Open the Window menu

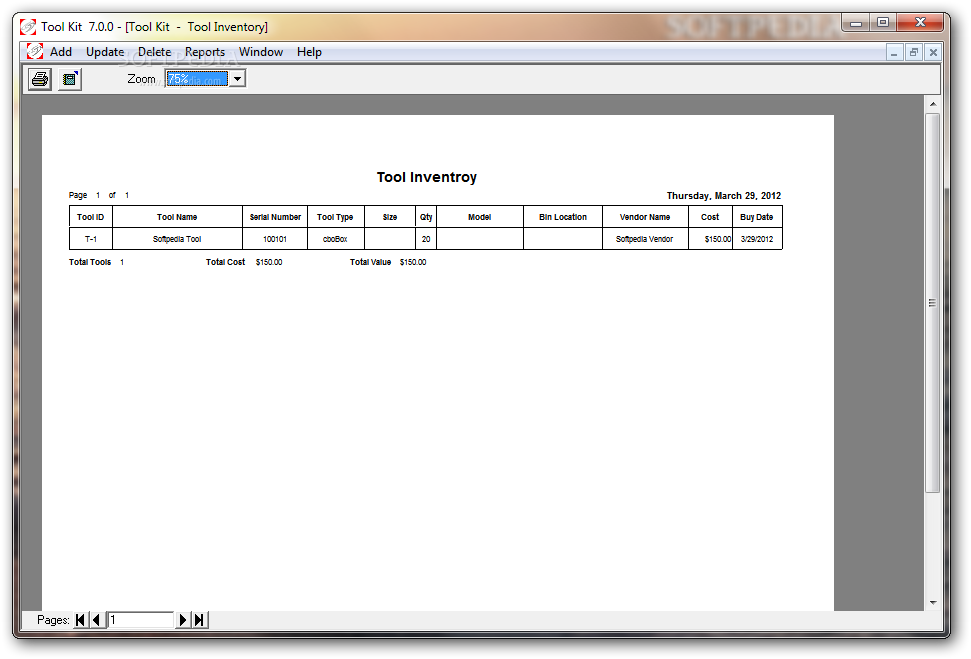click(261, 52)
